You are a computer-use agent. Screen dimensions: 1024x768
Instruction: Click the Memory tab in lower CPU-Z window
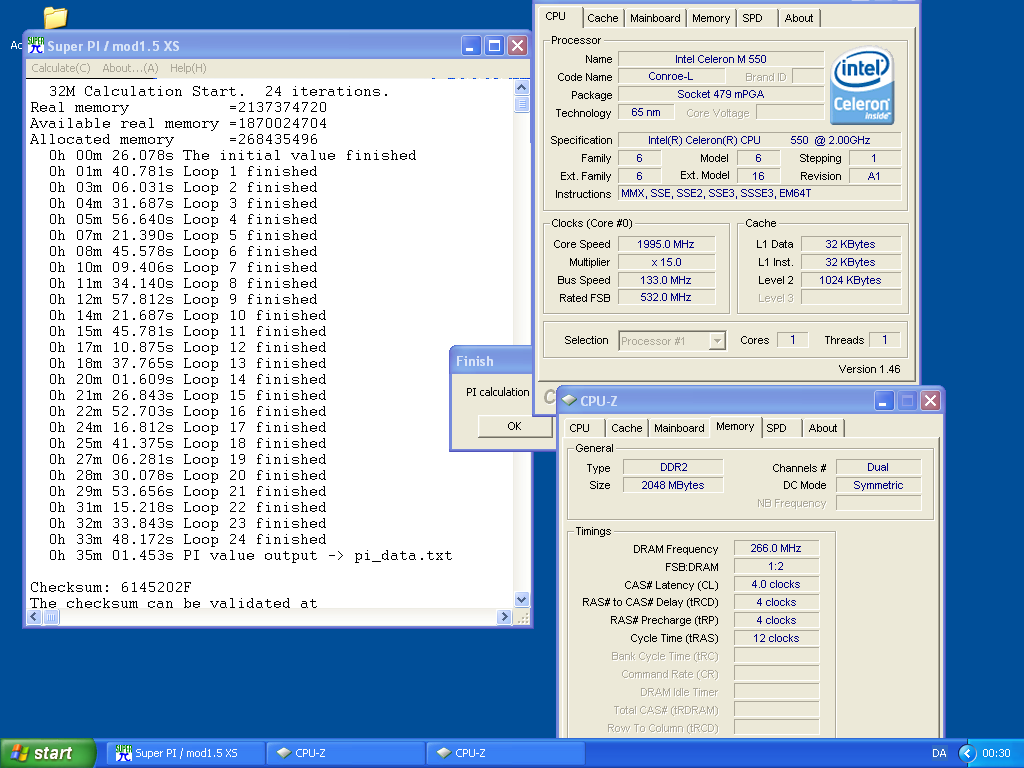(735, 426)
